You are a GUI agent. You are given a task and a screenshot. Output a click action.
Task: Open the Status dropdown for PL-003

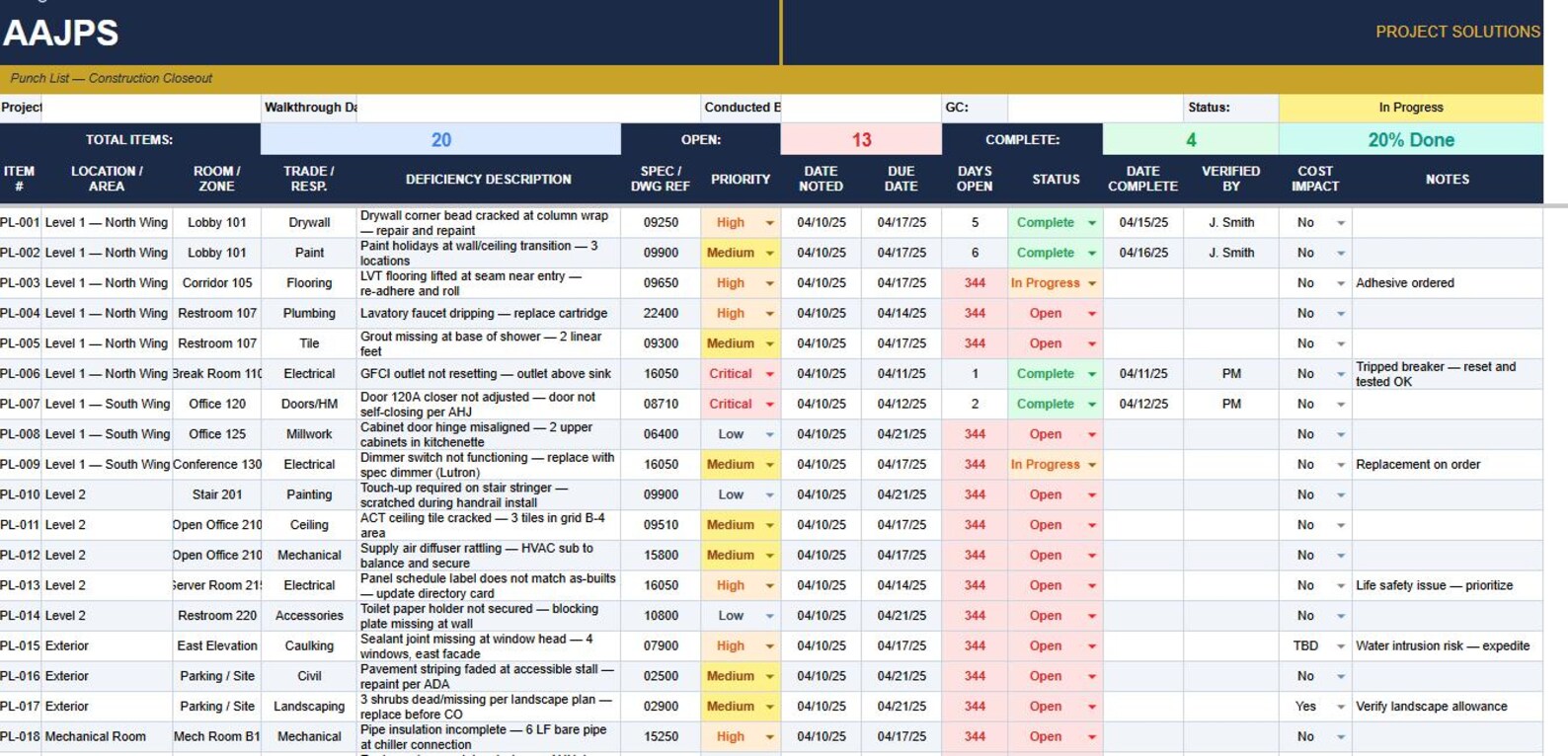coord(1092,283)
